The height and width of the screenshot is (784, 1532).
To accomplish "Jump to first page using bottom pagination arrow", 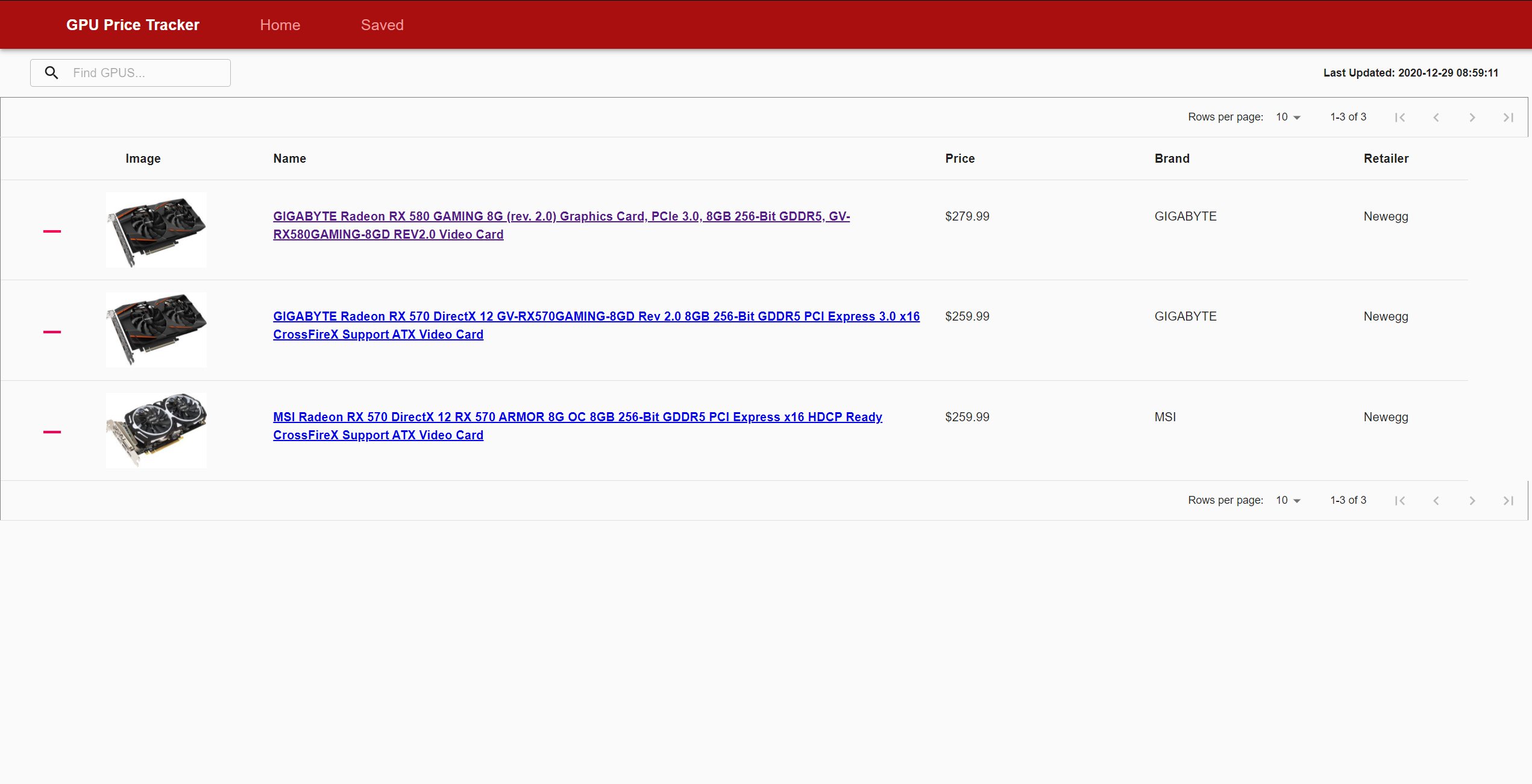I will pyautogui.click(x=1400, y=500).
